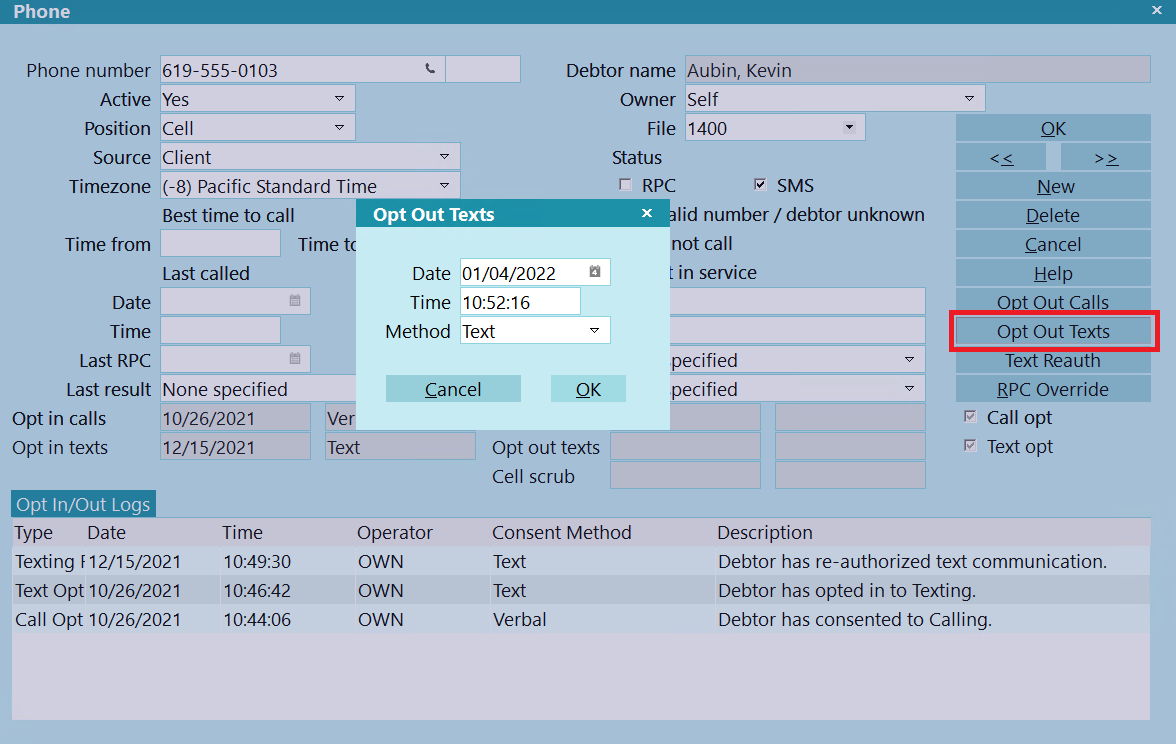Click the Opt out texts date field

pyautogui.click(x=686, y=447)
